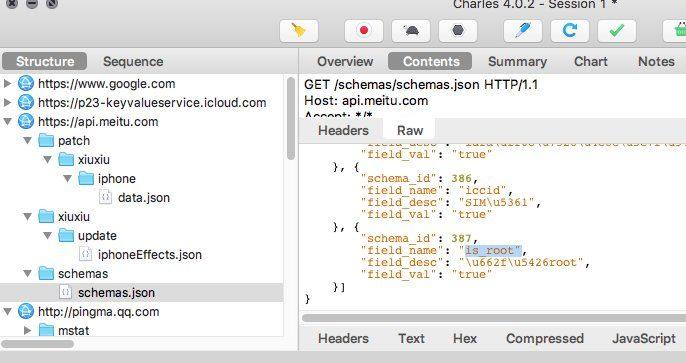The image size is (686, 363).
Task: Open the Overview tab
Action: click(x=345, y=62)
